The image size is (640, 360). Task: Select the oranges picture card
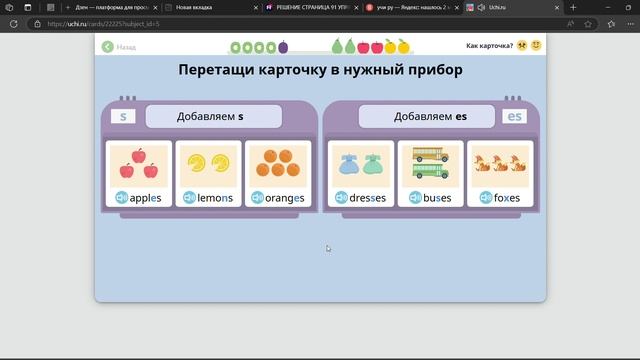pyautogui.click(x=278, y=173)
